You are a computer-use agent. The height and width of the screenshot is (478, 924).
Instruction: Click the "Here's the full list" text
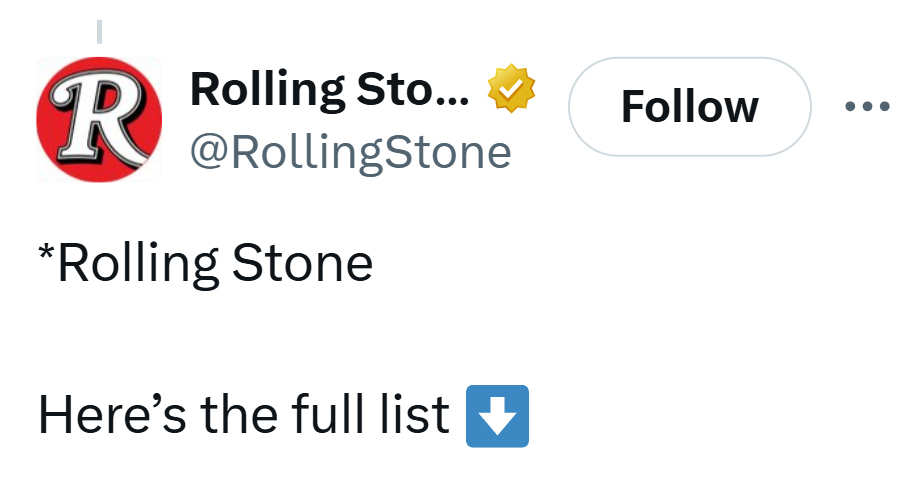click(244, 416)
